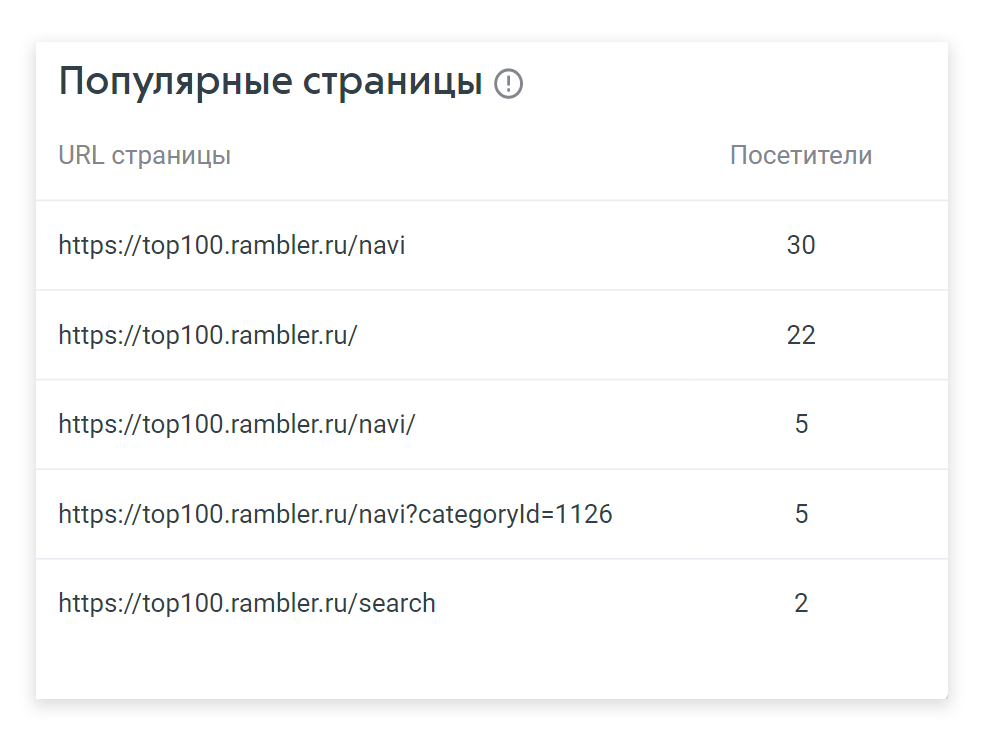Open the navi?categoryId=1126 page link
Screen dimensions: 996x735
(x=335, y=515)
